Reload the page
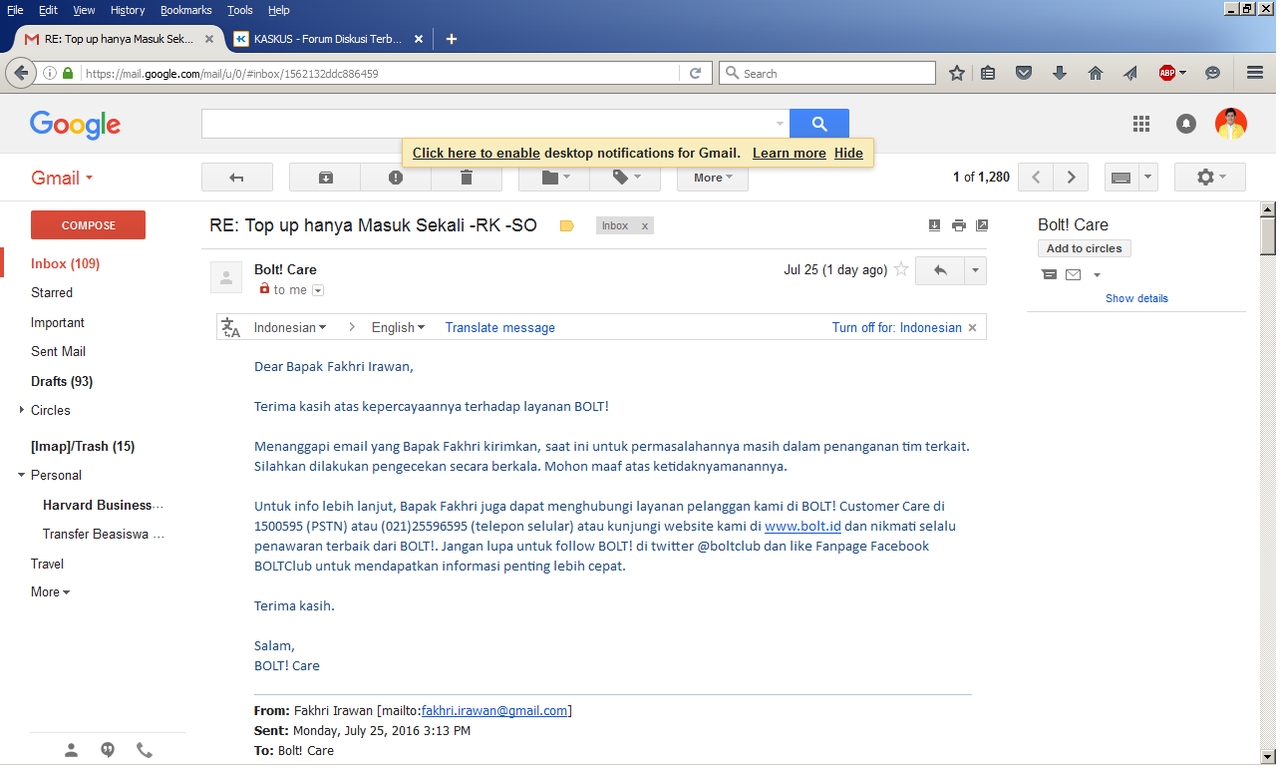This screenshot has width=1280, height=772. tap(696, 73)
